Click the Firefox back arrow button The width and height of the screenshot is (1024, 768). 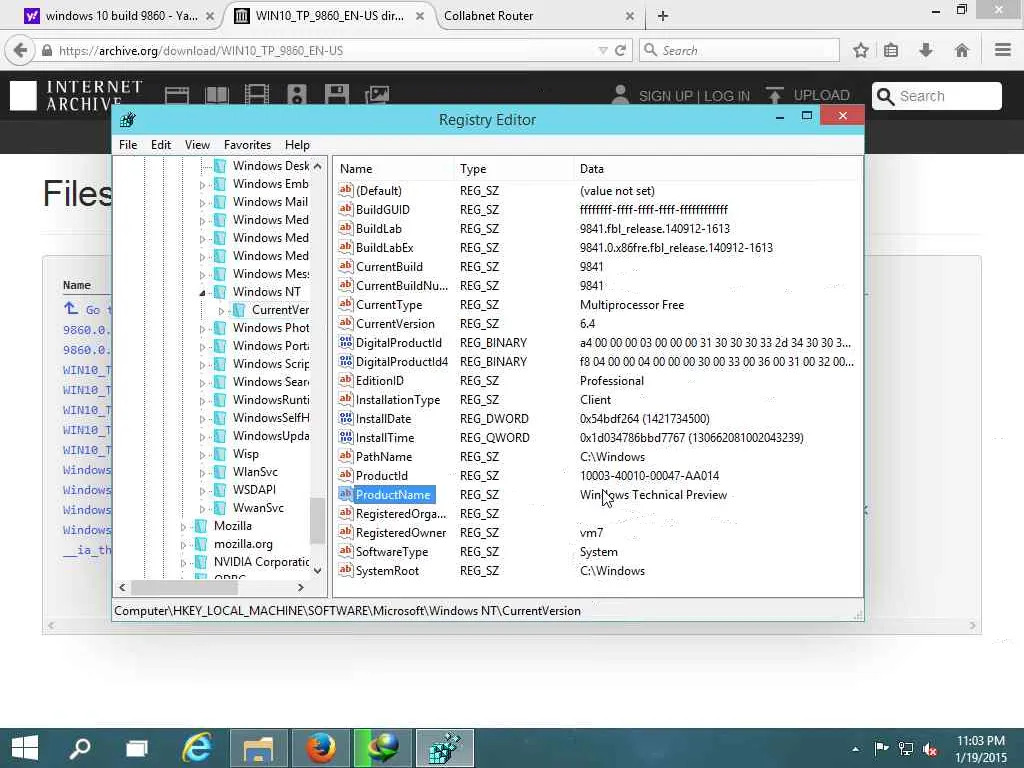coord(20,50)
